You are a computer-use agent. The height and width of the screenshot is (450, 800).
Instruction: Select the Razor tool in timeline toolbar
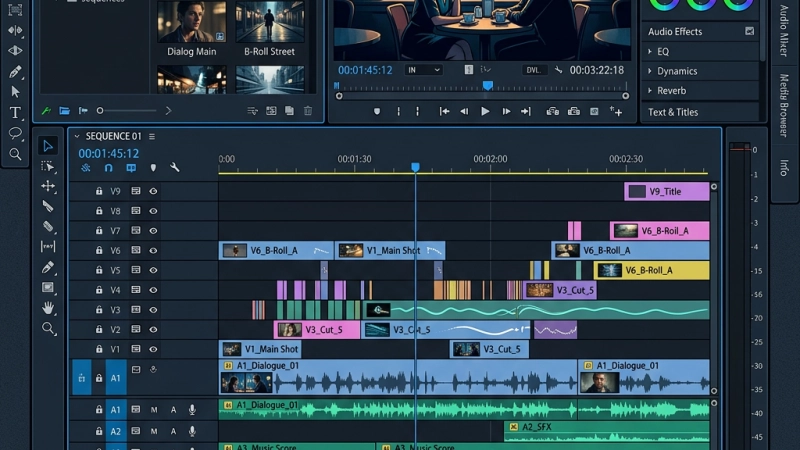pyautogui.click(x=48, y=206)
